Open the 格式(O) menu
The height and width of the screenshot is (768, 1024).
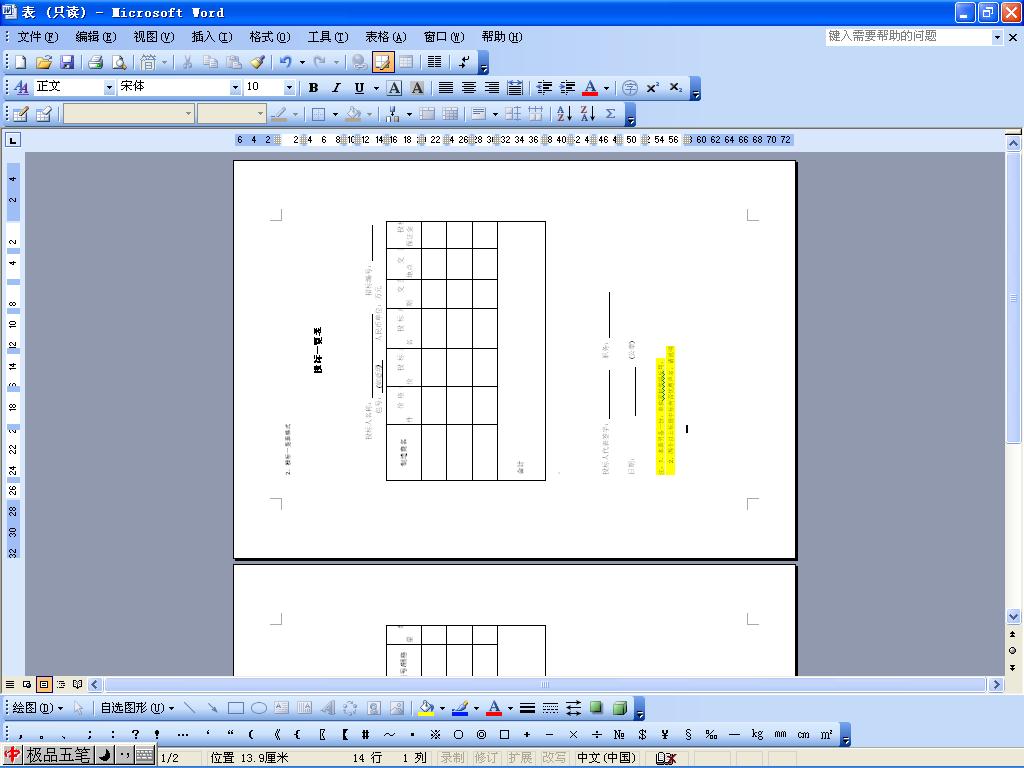[270, 37]
